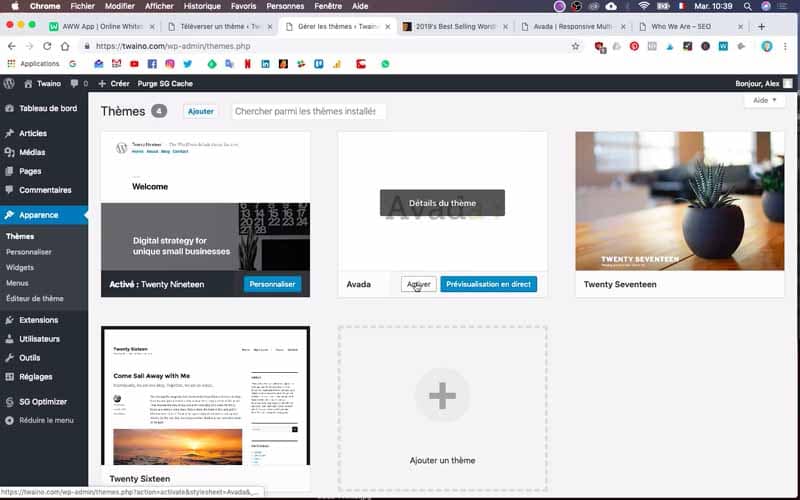Viewport: 800px width, 500px height.
Task: Open Widgets under Apparence
Action: [x=20, y=267]
